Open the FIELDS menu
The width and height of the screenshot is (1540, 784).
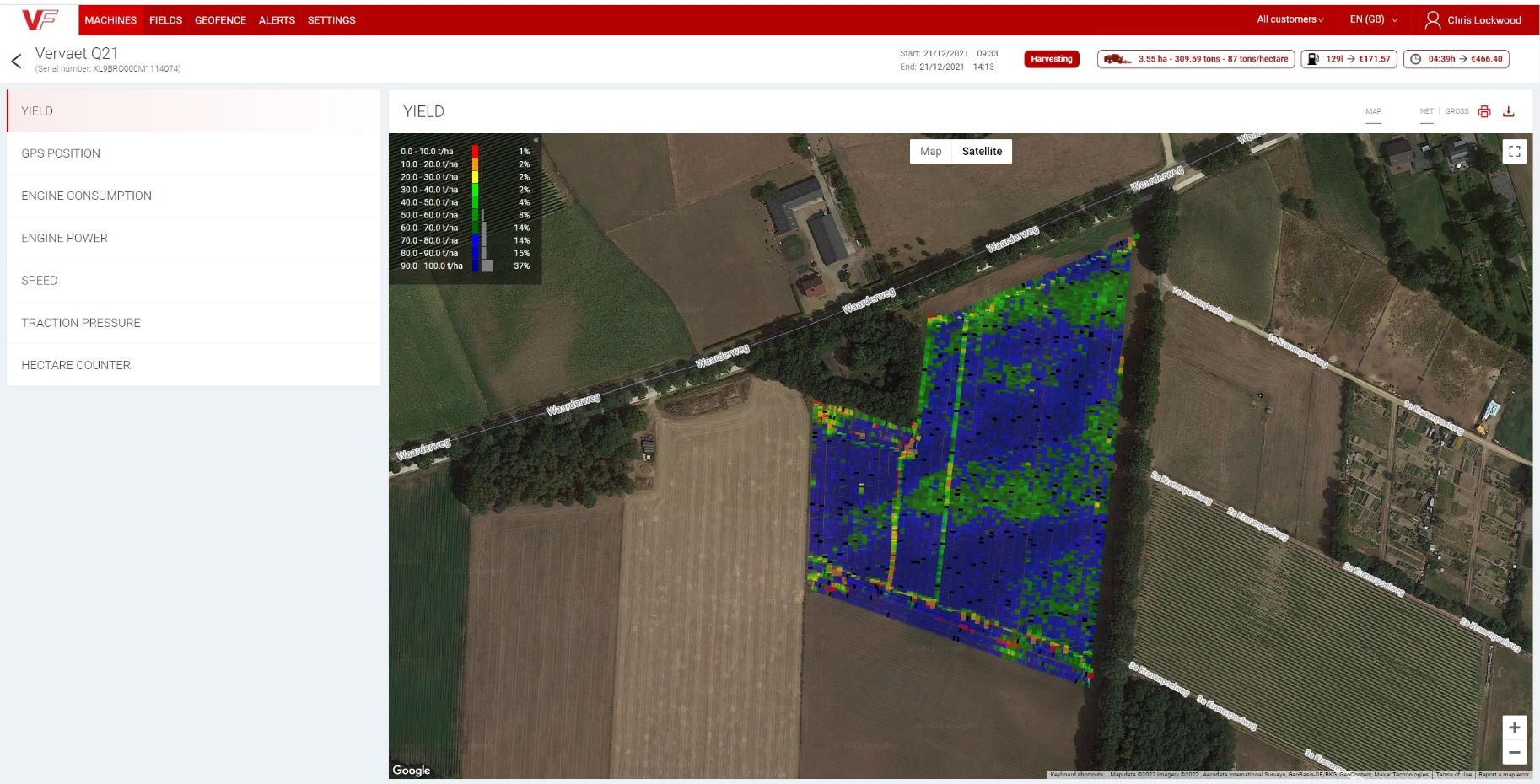(165, 19)
